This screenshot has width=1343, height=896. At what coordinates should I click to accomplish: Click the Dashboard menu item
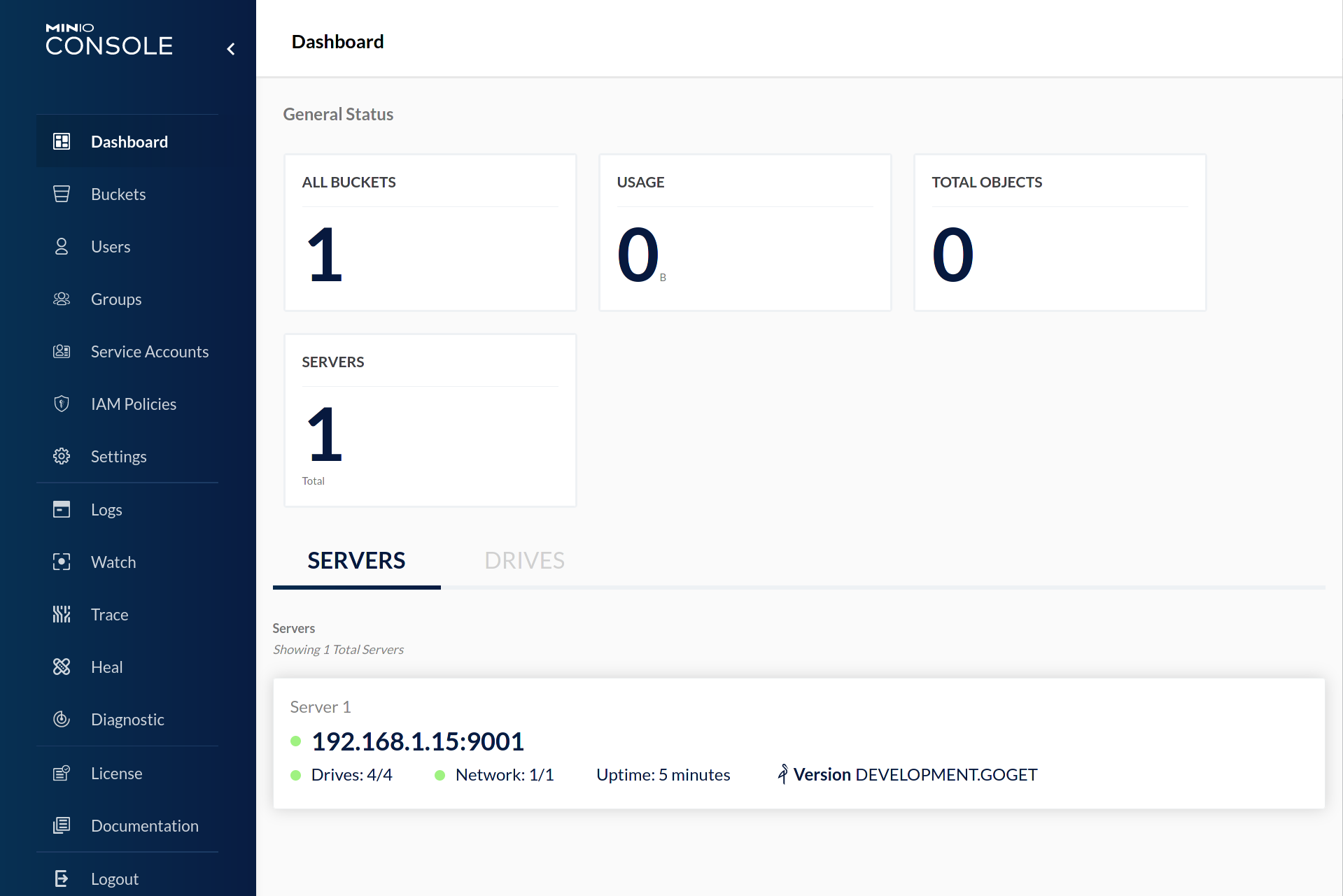[129, 142]
